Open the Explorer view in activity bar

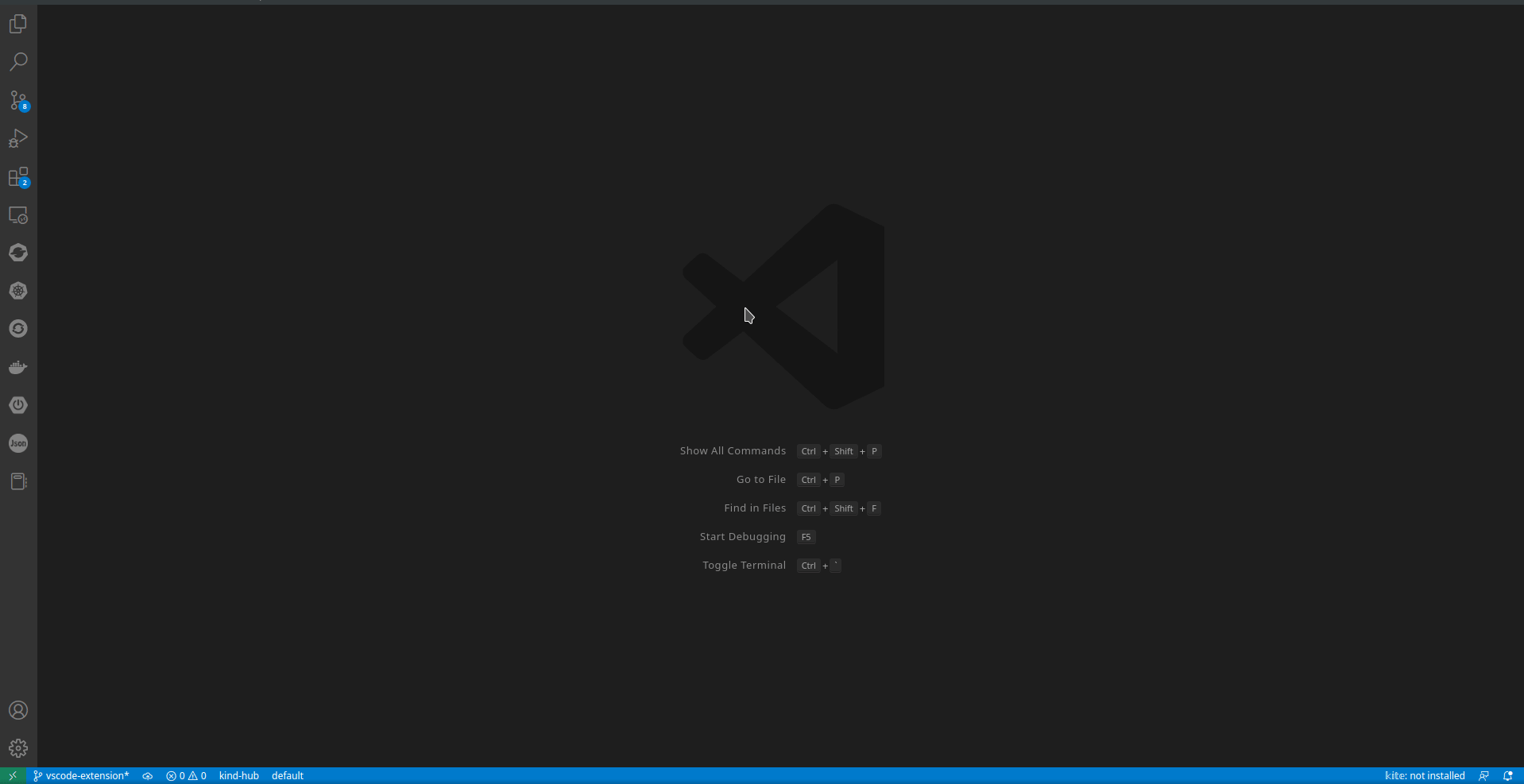[18, 24]
